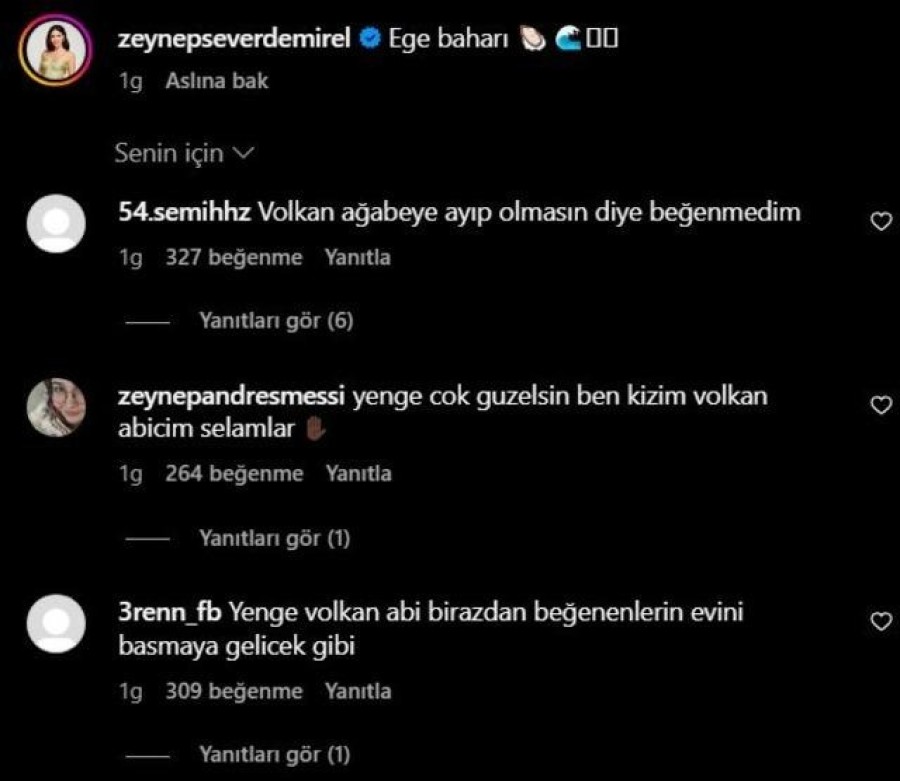Open zeynepseverdemirel profile picture story
Viewport: 900px width, 781px height.
pos(55,50)
